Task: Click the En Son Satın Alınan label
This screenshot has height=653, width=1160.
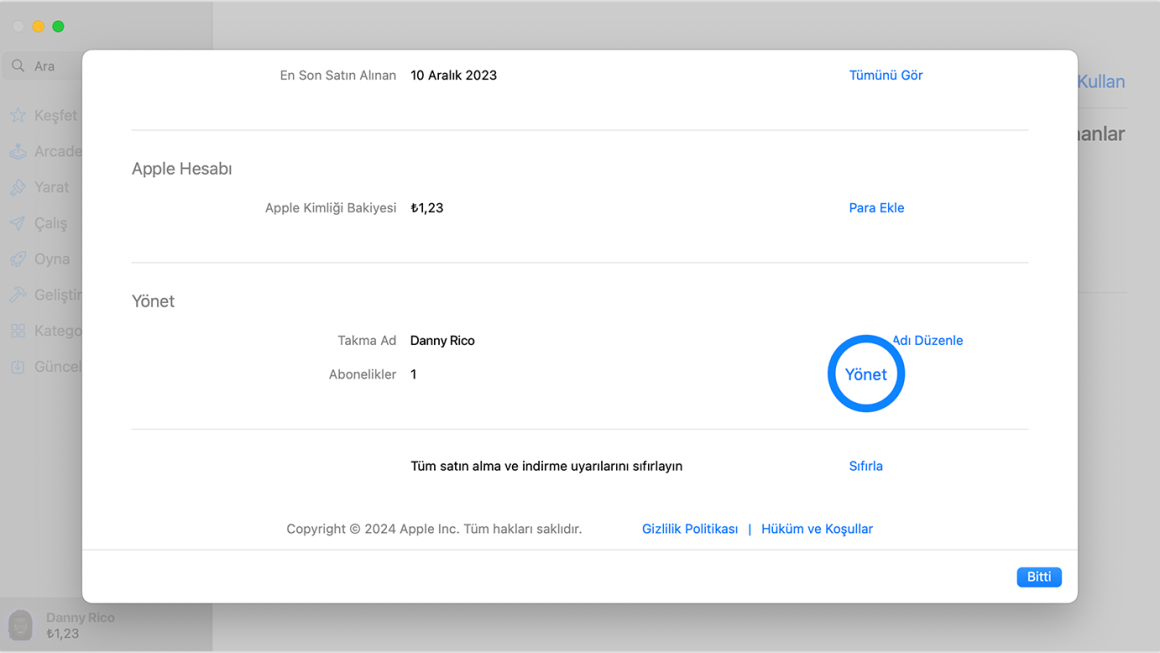Action: pyautogui.click(x=338, y=75)
